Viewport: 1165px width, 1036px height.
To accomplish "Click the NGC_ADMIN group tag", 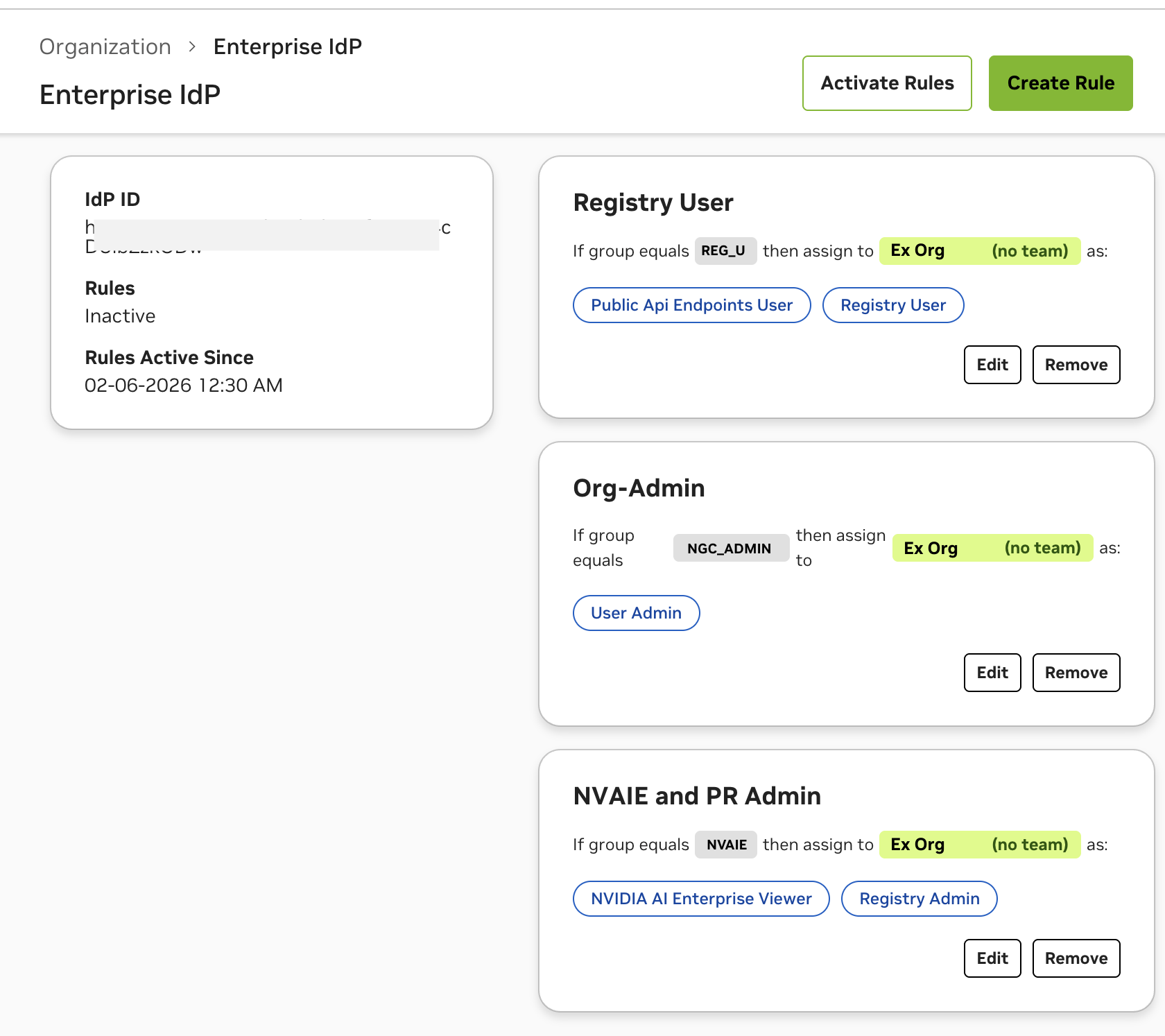I will [730, 547].
